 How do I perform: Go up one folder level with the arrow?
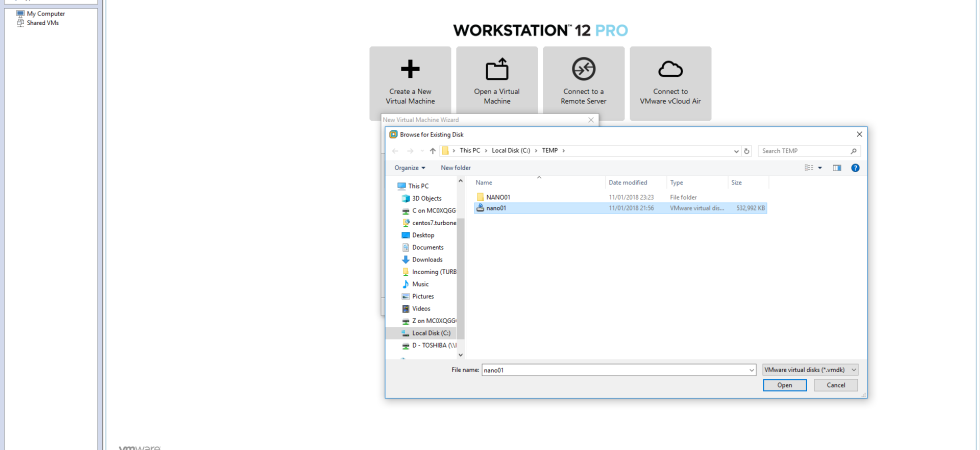[x=432, y=151]
